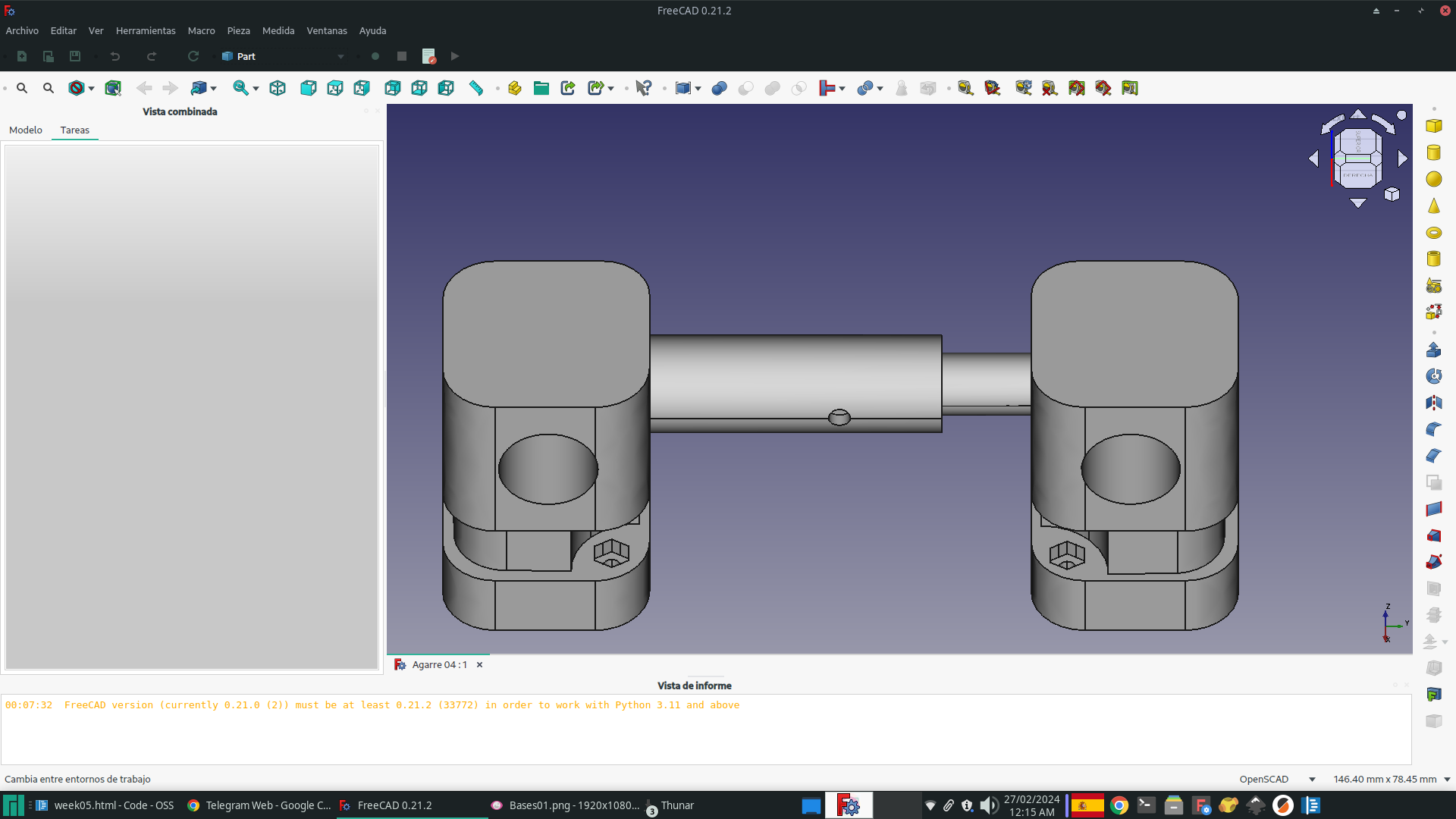Toggle all measurements visibility
The width and height of the screenshot is (1456, 819).
pyautogui.click(x=1076, y=88)
